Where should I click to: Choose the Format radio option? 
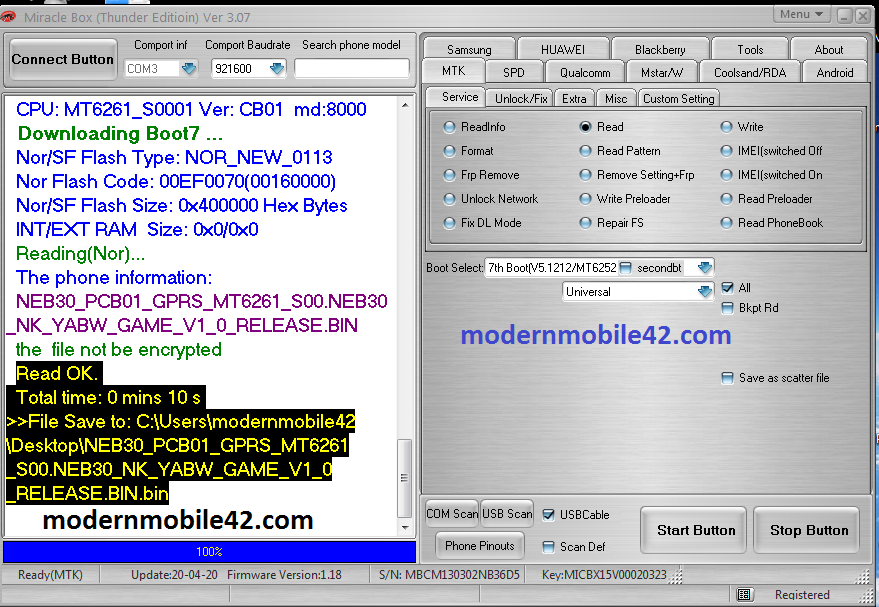coord(449,151)
